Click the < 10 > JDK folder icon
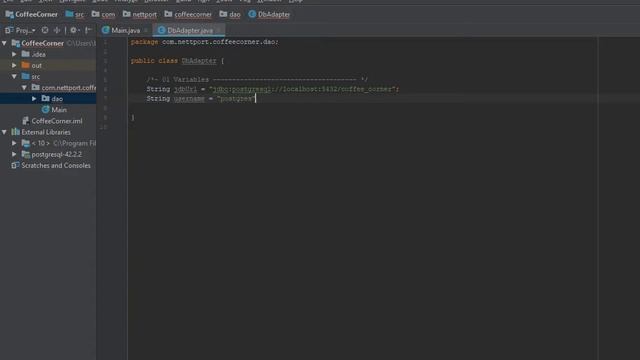The height and width of the screenshot is (360, 640). (26, 143)
